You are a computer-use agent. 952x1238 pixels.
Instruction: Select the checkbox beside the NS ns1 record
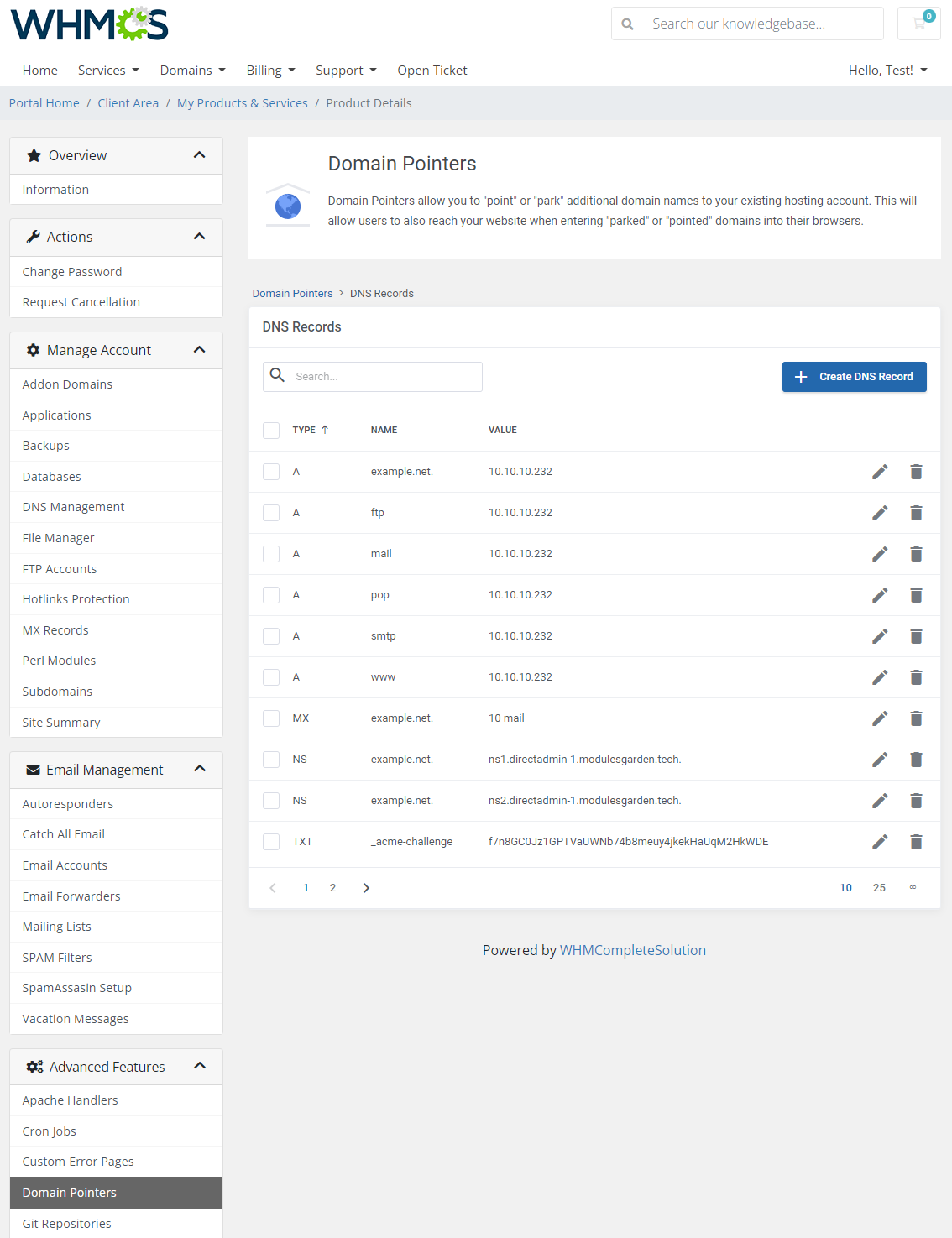(270, 759)
